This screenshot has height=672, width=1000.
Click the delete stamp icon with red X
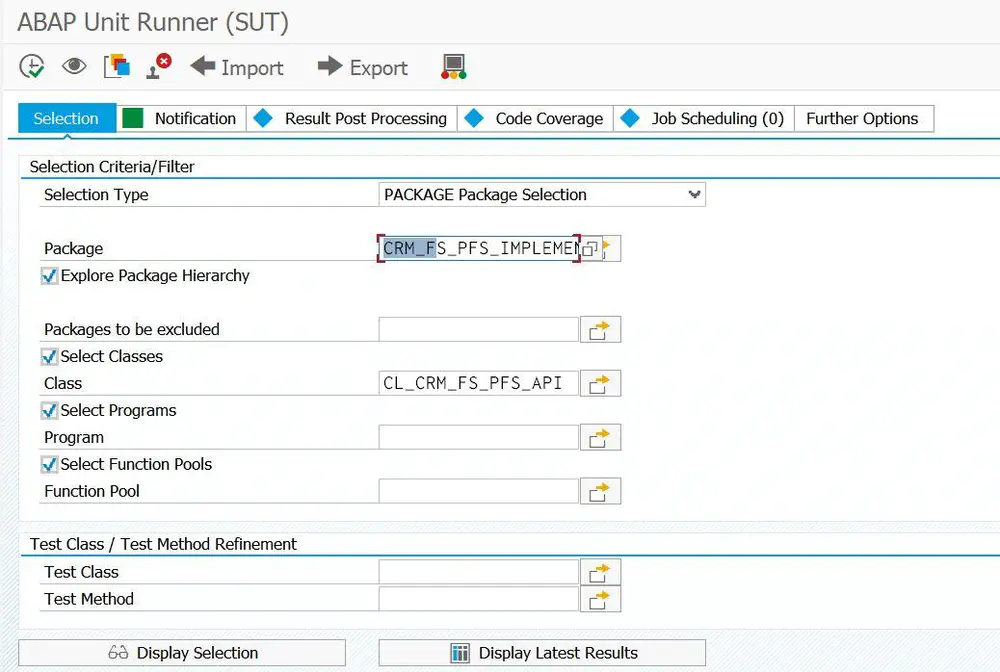(x=159, y=66)
